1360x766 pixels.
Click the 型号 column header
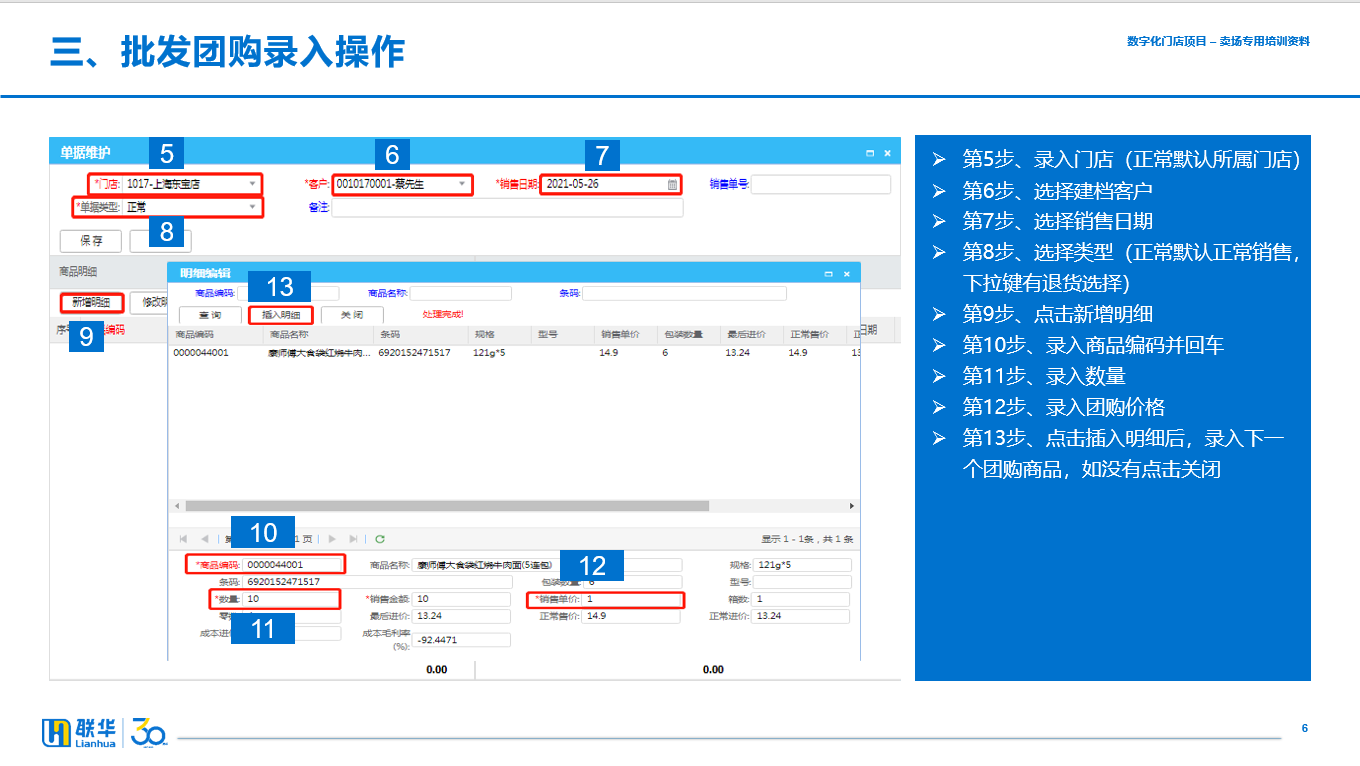(x=564, y=334)
